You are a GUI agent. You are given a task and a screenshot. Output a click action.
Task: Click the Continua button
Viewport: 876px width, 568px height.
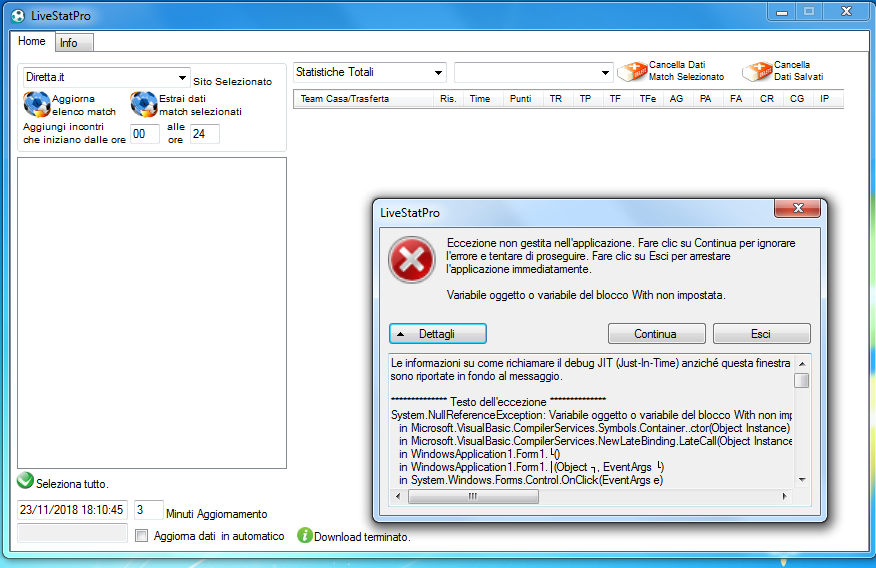click(x=656, y=334)
